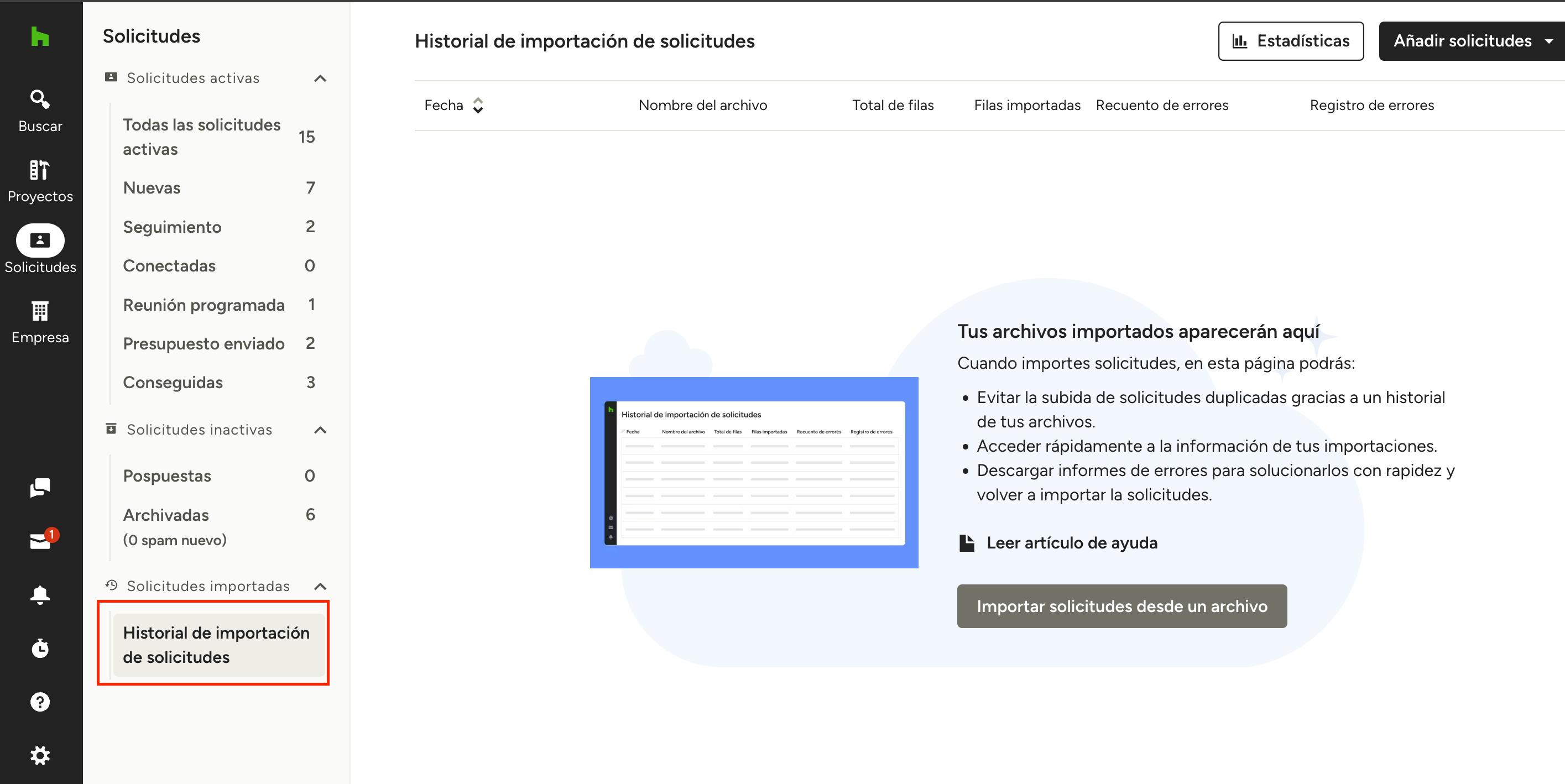This screenshot has height=784, width=1565.
Task: Open the mail inbox with notification badge
Action: click(x=40, y=541)
